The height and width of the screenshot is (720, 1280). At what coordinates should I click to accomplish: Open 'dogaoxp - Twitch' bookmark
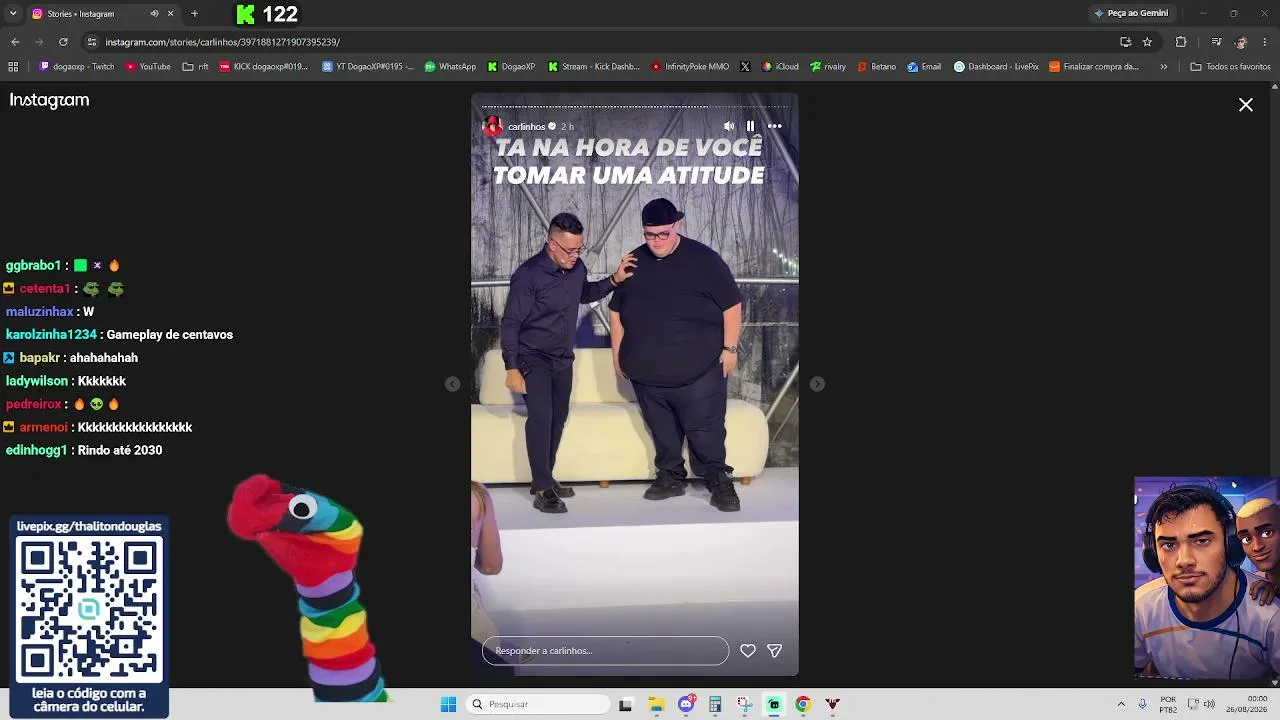pyautogui.click(x=77, y=67)
